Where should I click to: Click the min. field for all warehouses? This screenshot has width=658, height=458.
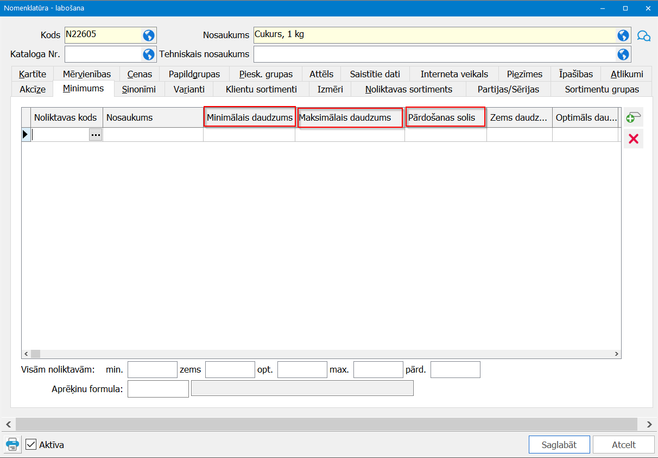pyautogui.click(x=152, y=370)
